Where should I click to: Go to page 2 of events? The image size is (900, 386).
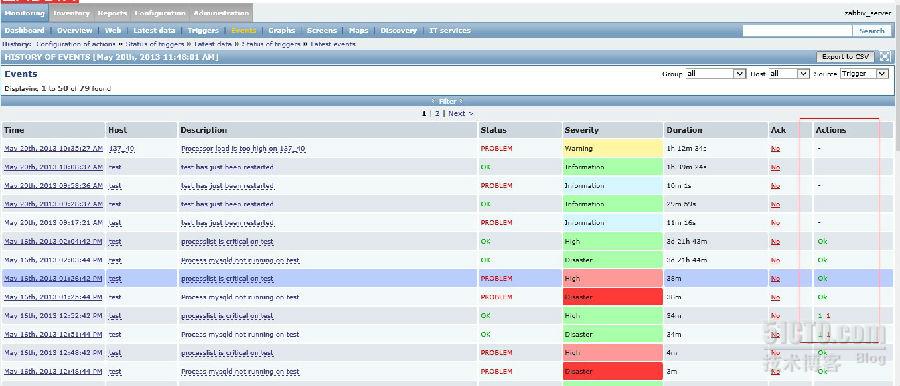click(x=437, y=114)
